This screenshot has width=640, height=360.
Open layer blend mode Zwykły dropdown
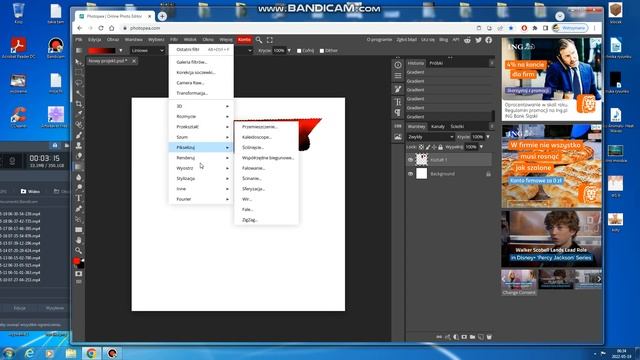click(x=431, y=137)
